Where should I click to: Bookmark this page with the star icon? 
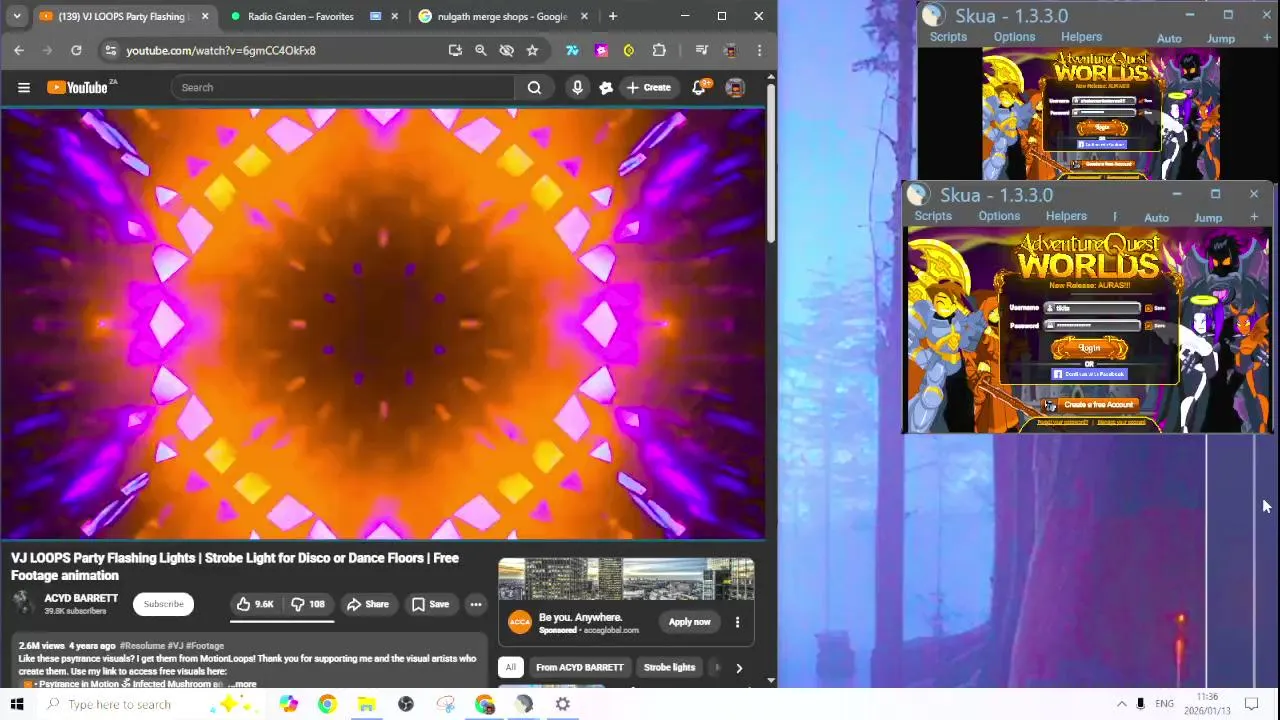[x=532, y=50]
